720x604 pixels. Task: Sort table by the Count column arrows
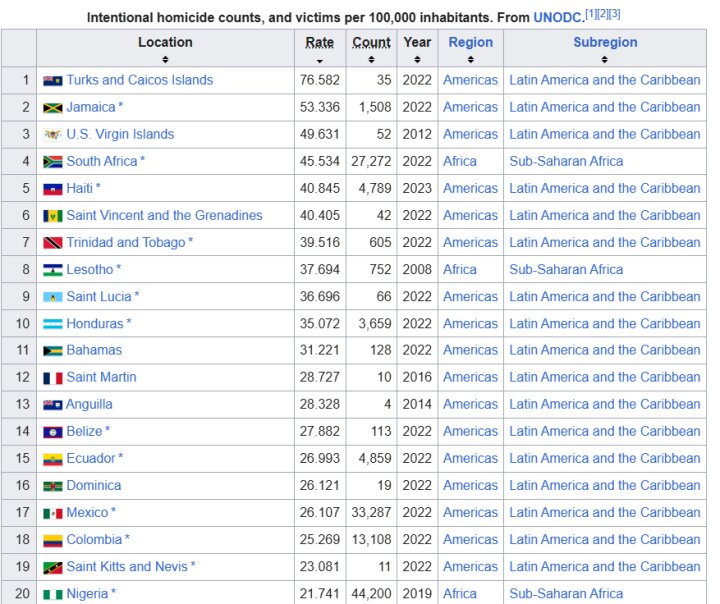371,60
